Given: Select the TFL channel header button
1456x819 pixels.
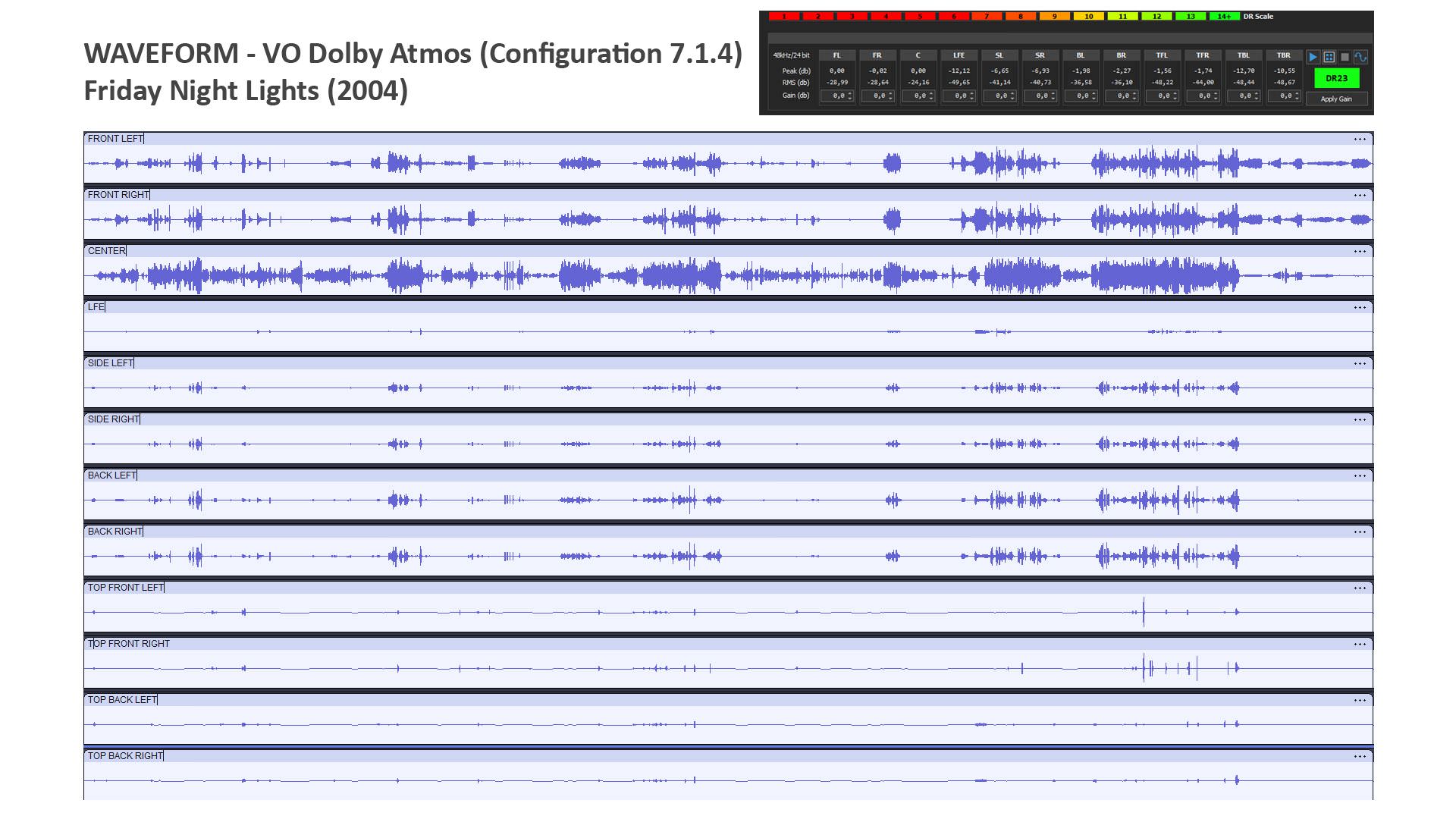Looking at the screenshot, I should (1163, 55).
